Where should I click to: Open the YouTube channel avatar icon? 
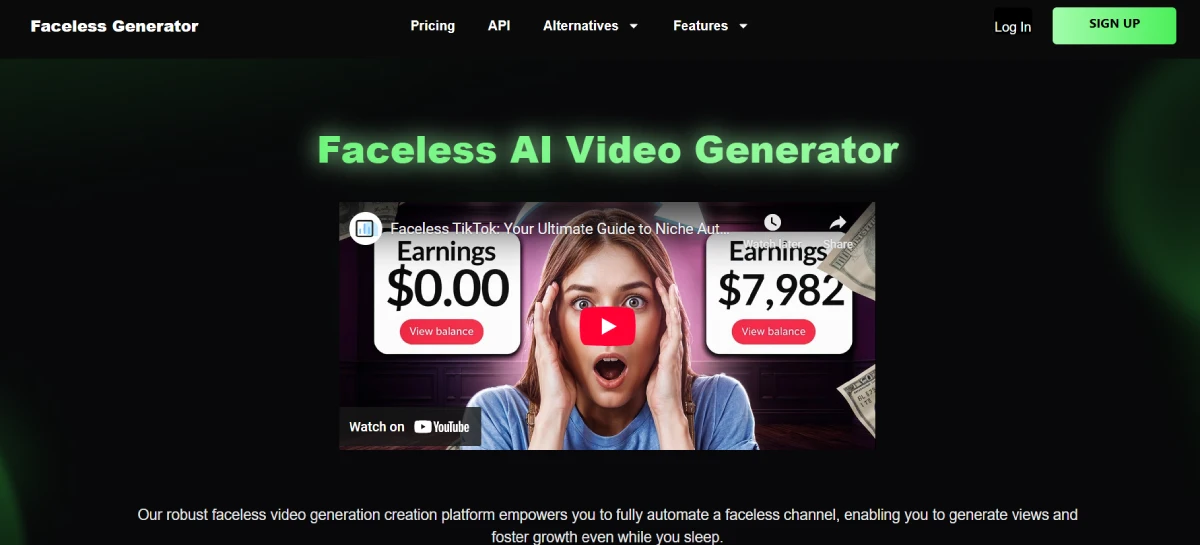[365, 228]
